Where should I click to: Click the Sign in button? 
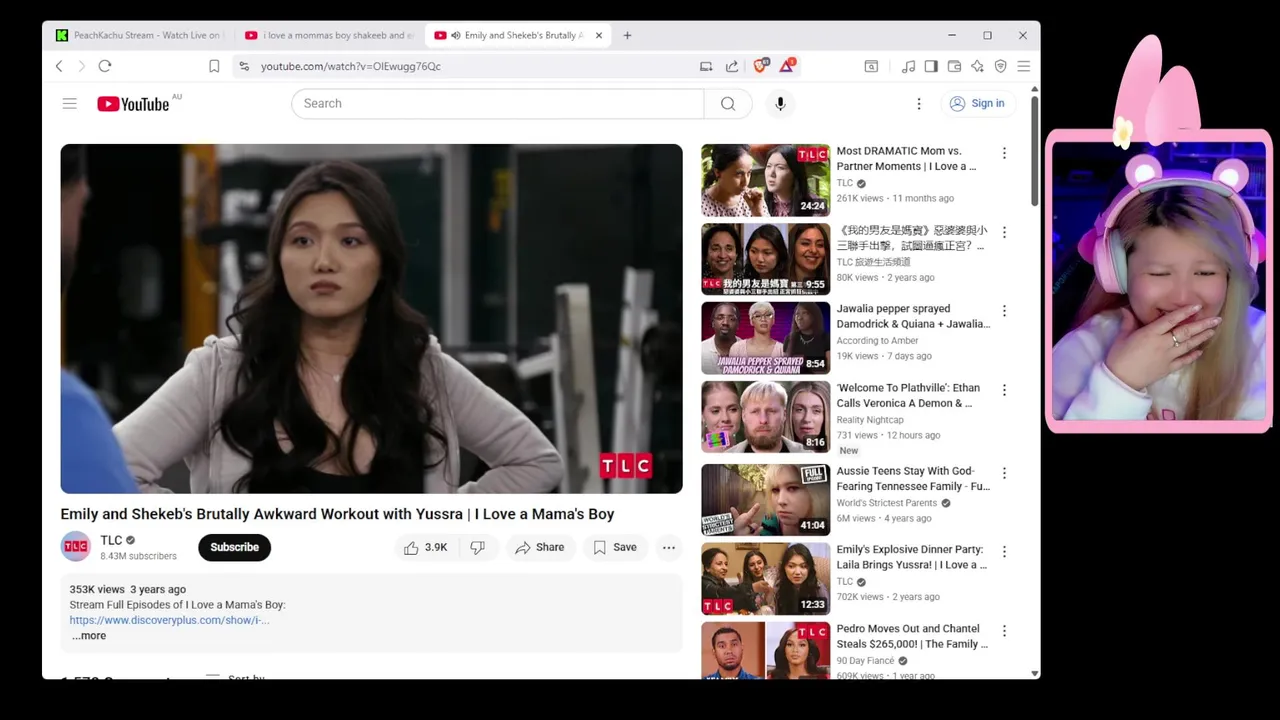pyautogui.click(x=977, y=103)
